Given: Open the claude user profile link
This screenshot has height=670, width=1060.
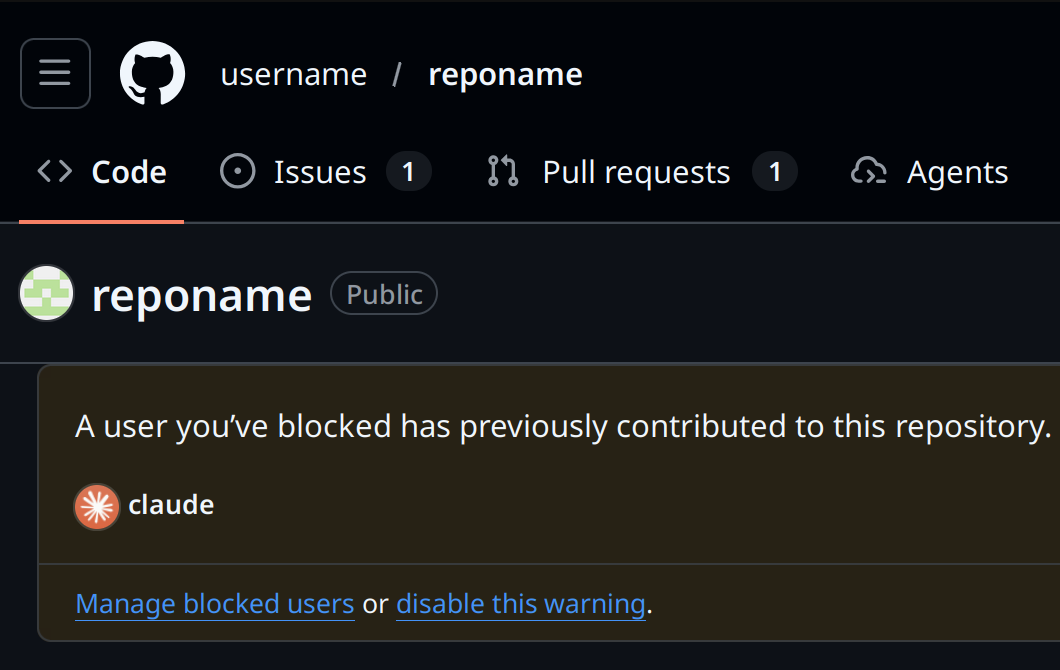Looking at the screenshot, I should [171, 505].
